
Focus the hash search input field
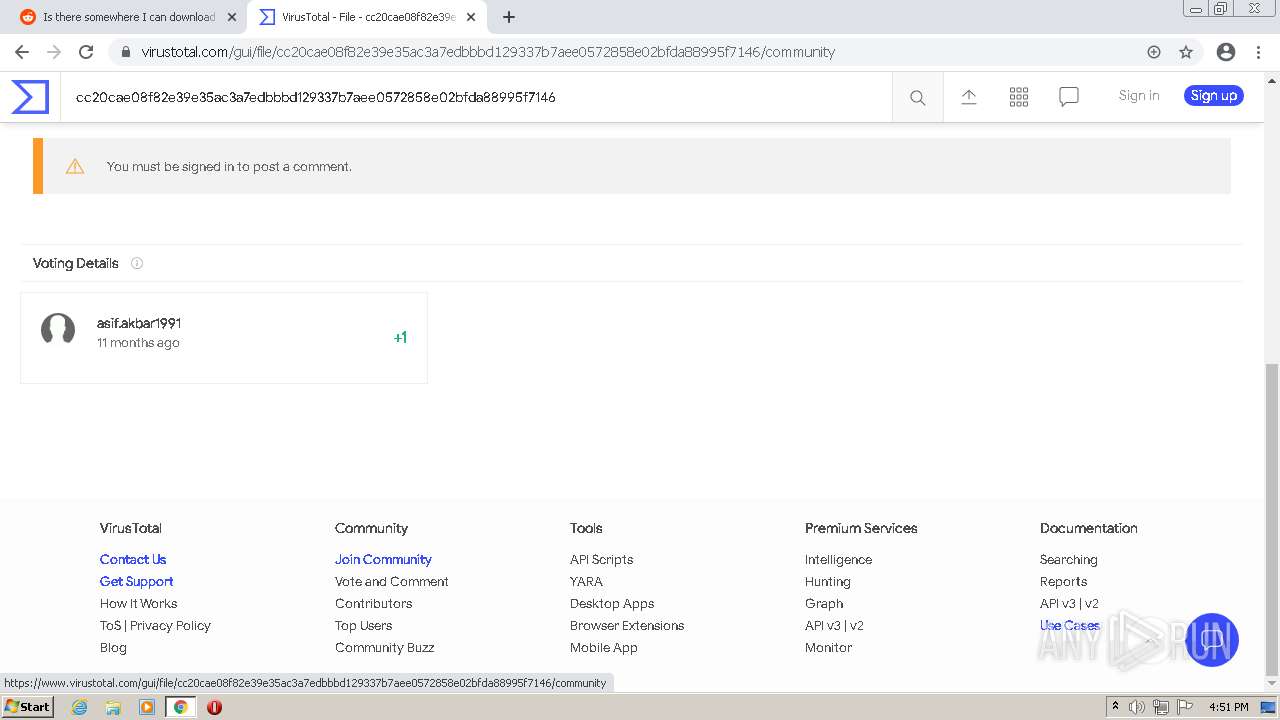[476, 97]
